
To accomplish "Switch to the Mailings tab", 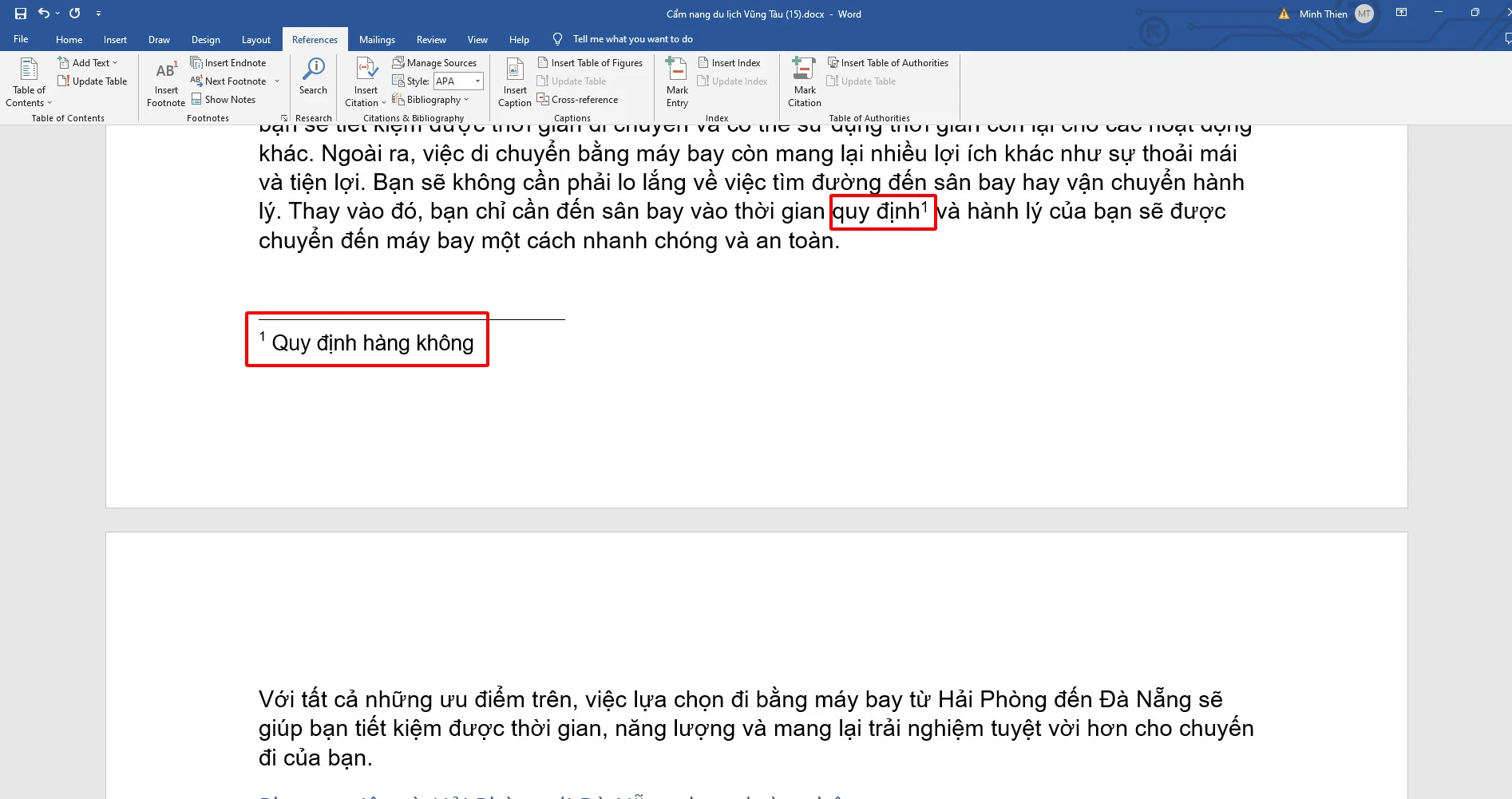I will [377, 40].
